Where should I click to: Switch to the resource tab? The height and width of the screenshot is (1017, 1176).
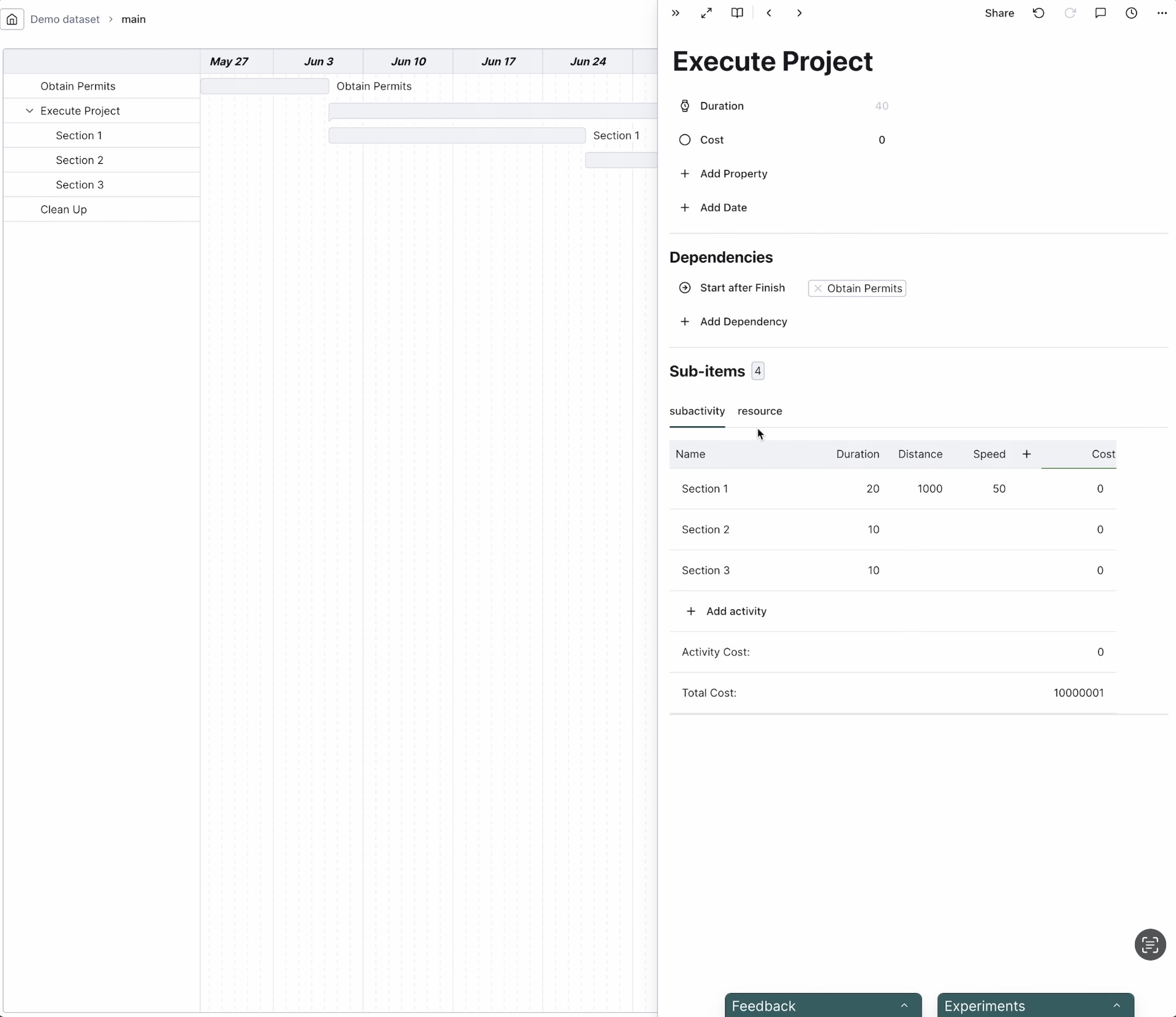pos(760,411)
